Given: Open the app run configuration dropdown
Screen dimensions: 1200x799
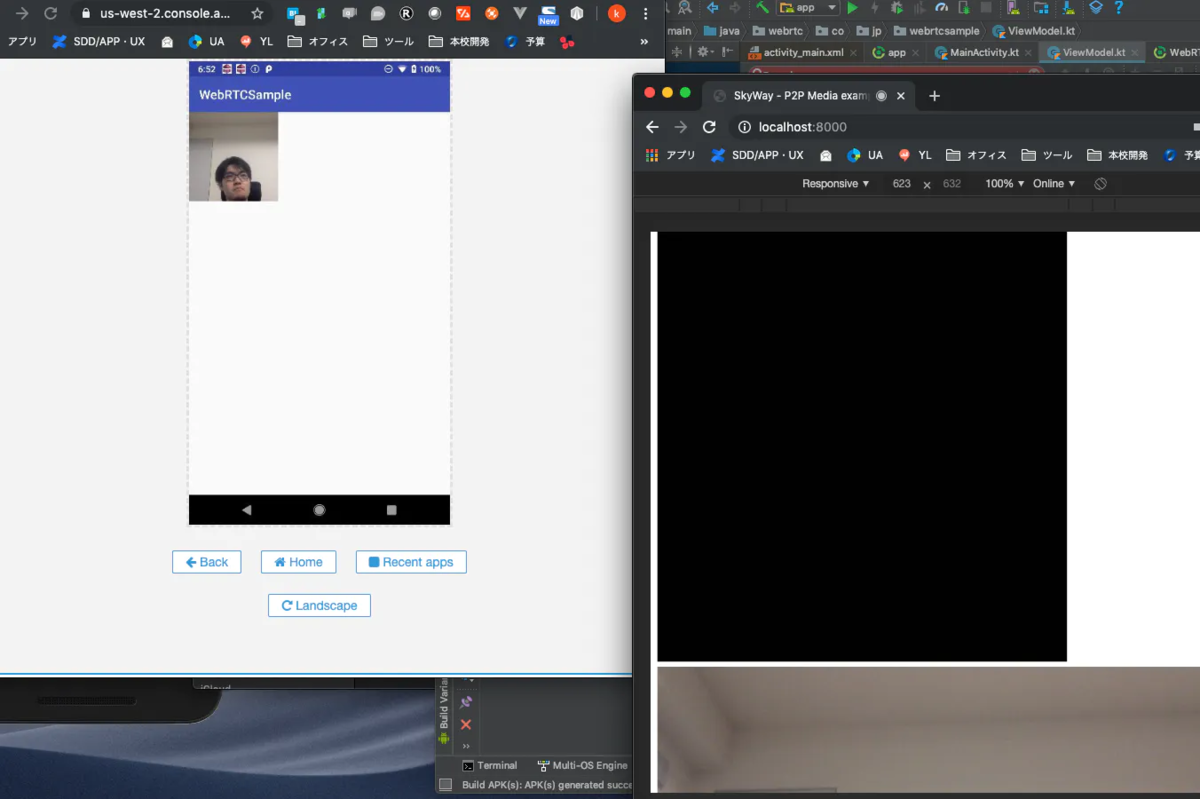Looking at the screenshot, I should point(806,8).
